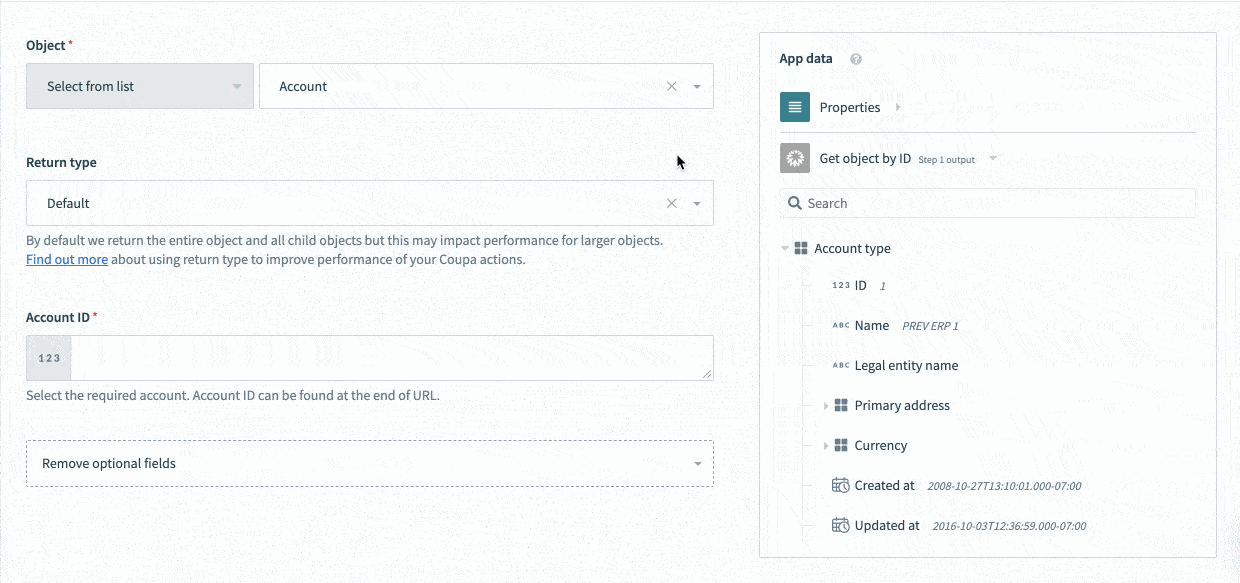
Task: Click the Properties panel icon
Action: coord(794,107)
